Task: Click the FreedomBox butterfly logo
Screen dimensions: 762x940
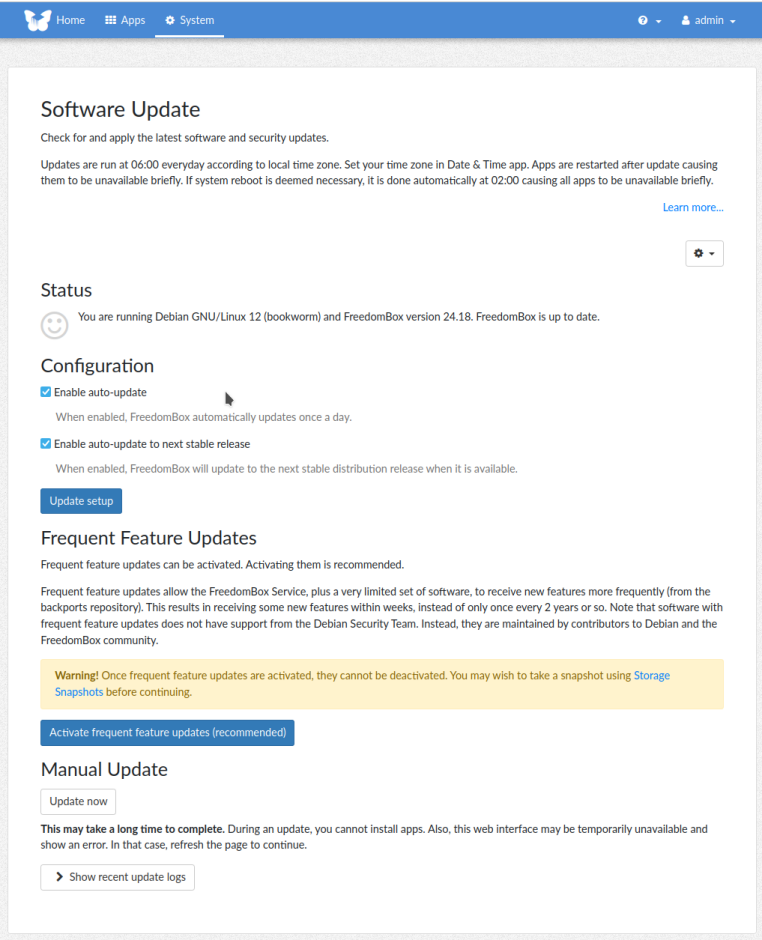Action: 37,20
